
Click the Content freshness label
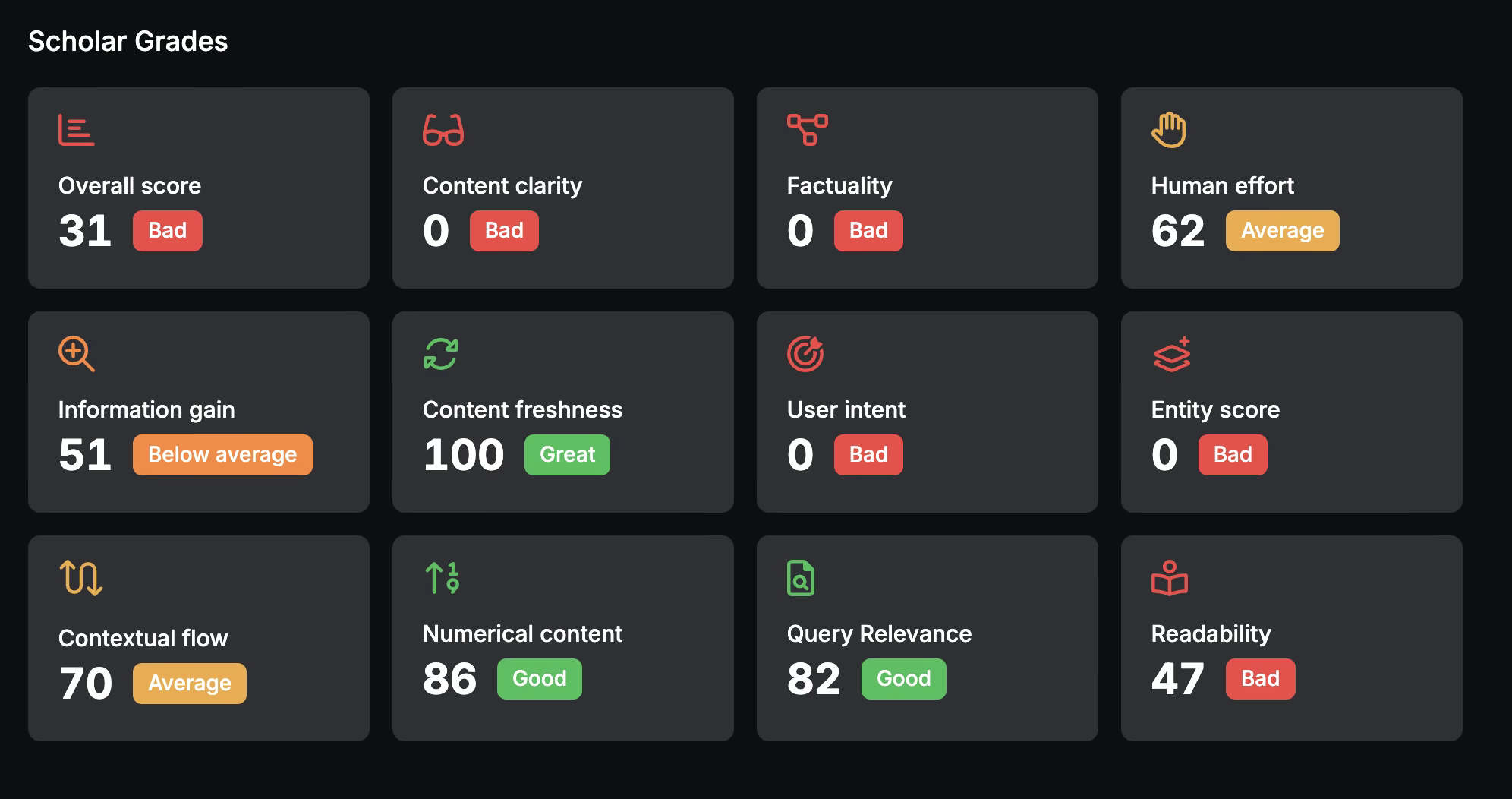(522, 410)
